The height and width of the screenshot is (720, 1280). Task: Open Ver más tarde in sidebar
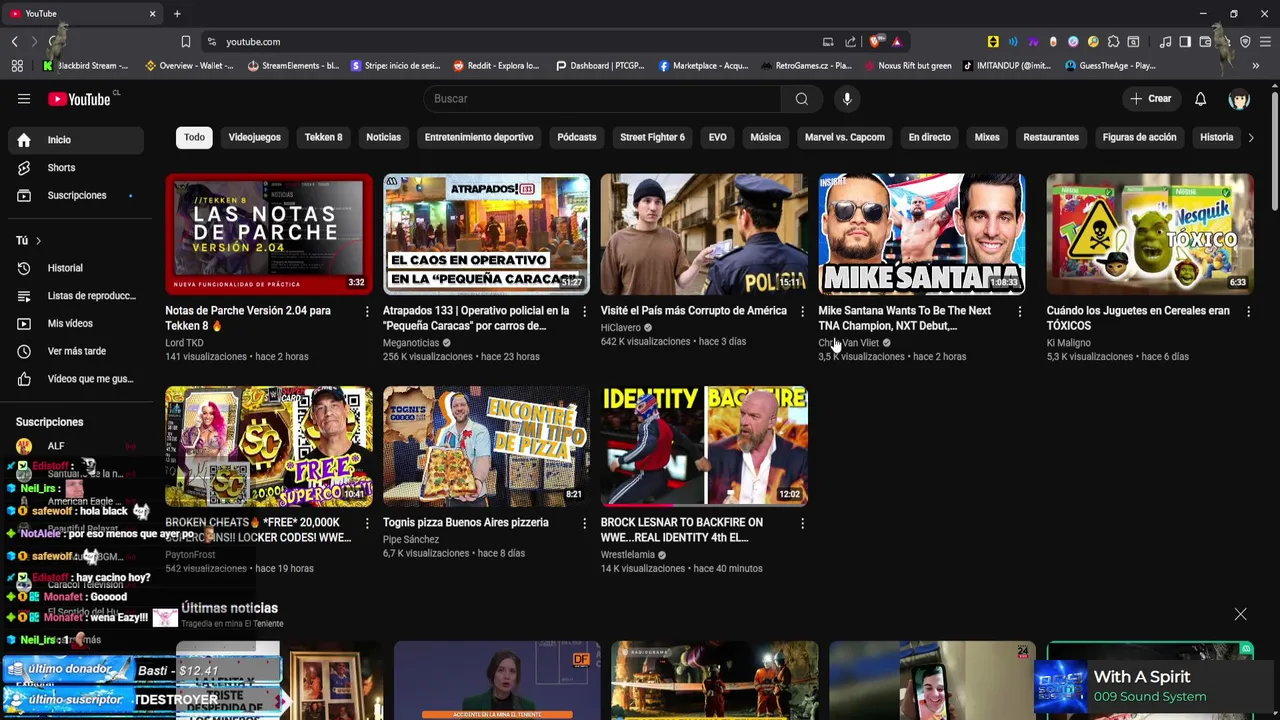coord(76,352)
